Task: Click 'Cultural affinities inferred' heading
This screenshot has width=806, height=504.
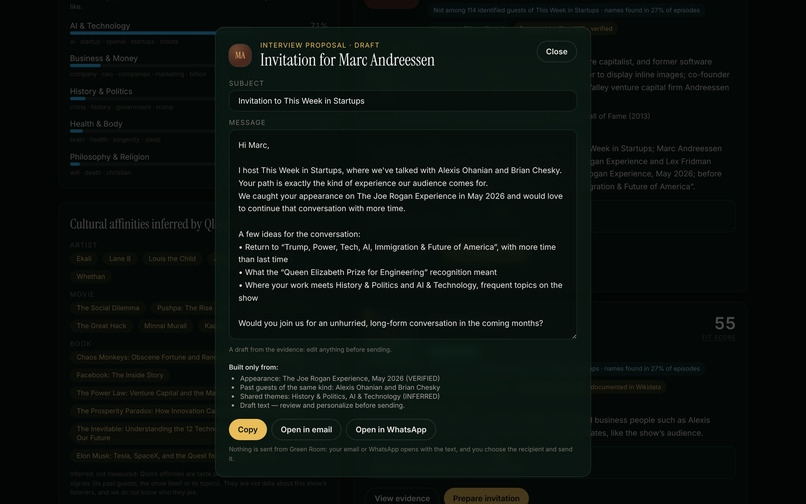Action: click(142, 224)
